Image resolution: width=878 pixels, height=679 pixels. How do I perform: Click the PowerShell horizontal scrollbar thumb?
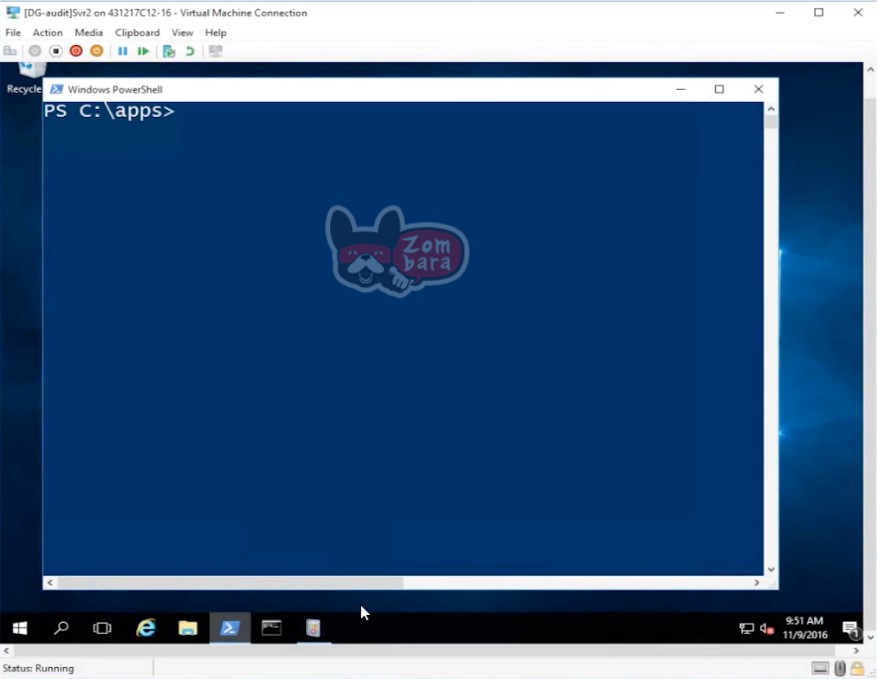pos(230,583)
